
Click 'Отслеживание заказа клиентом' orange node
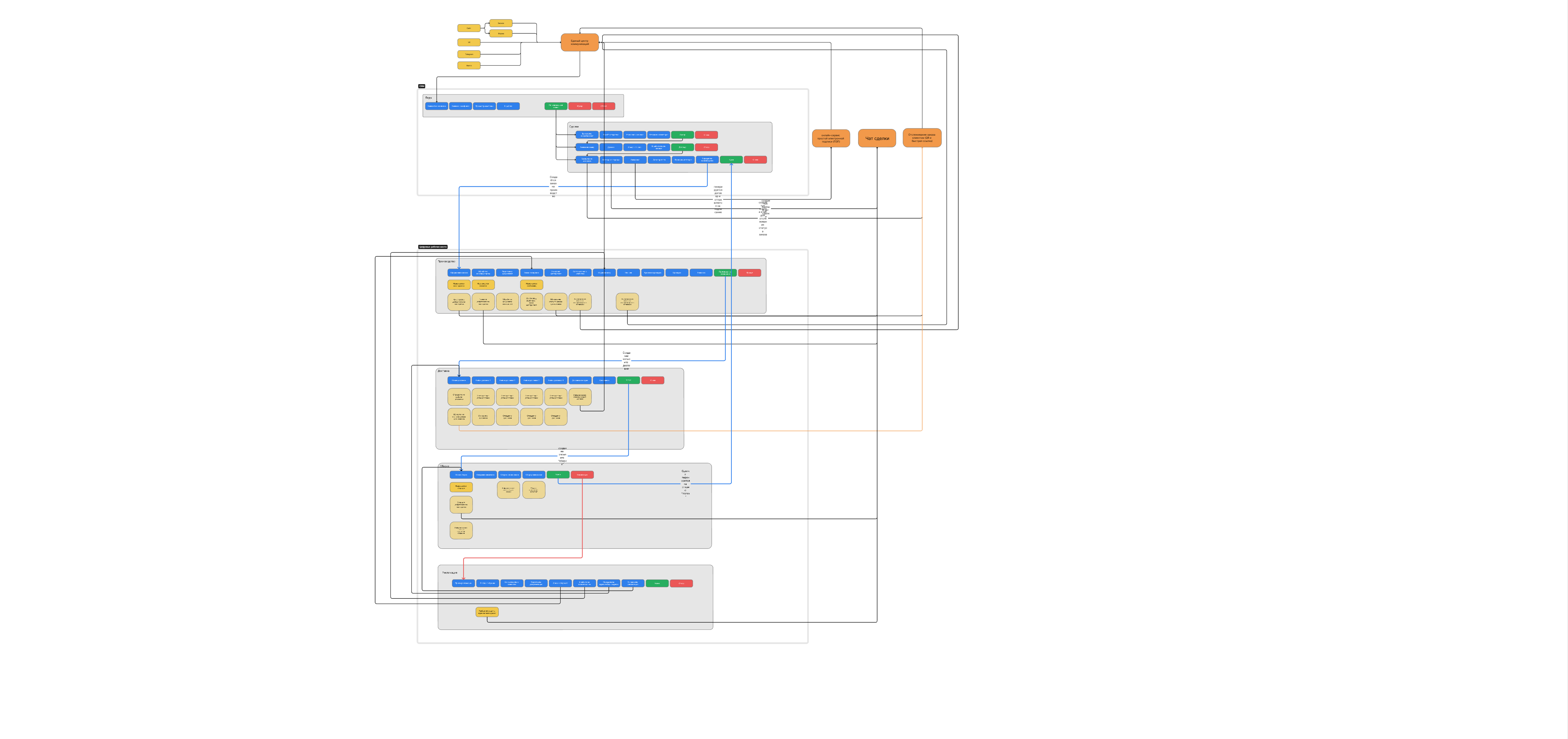pos(922,137)
